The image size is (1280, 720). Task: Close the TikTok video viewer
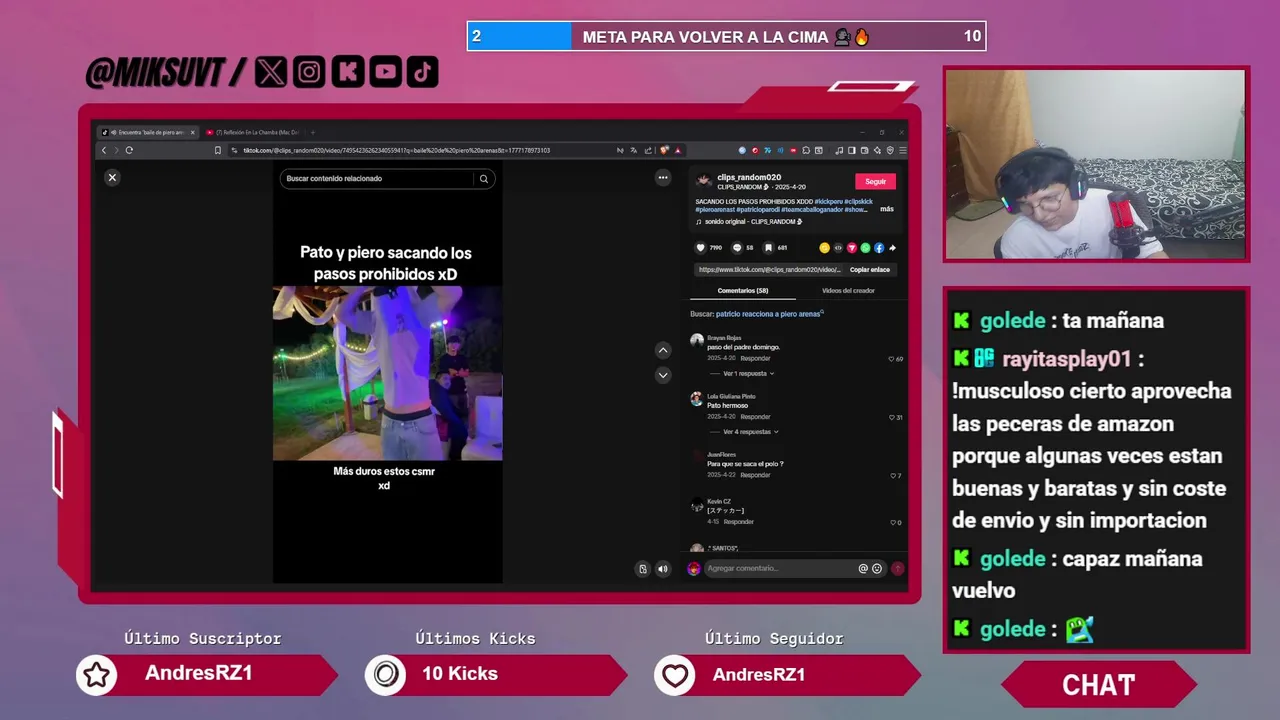112,177
